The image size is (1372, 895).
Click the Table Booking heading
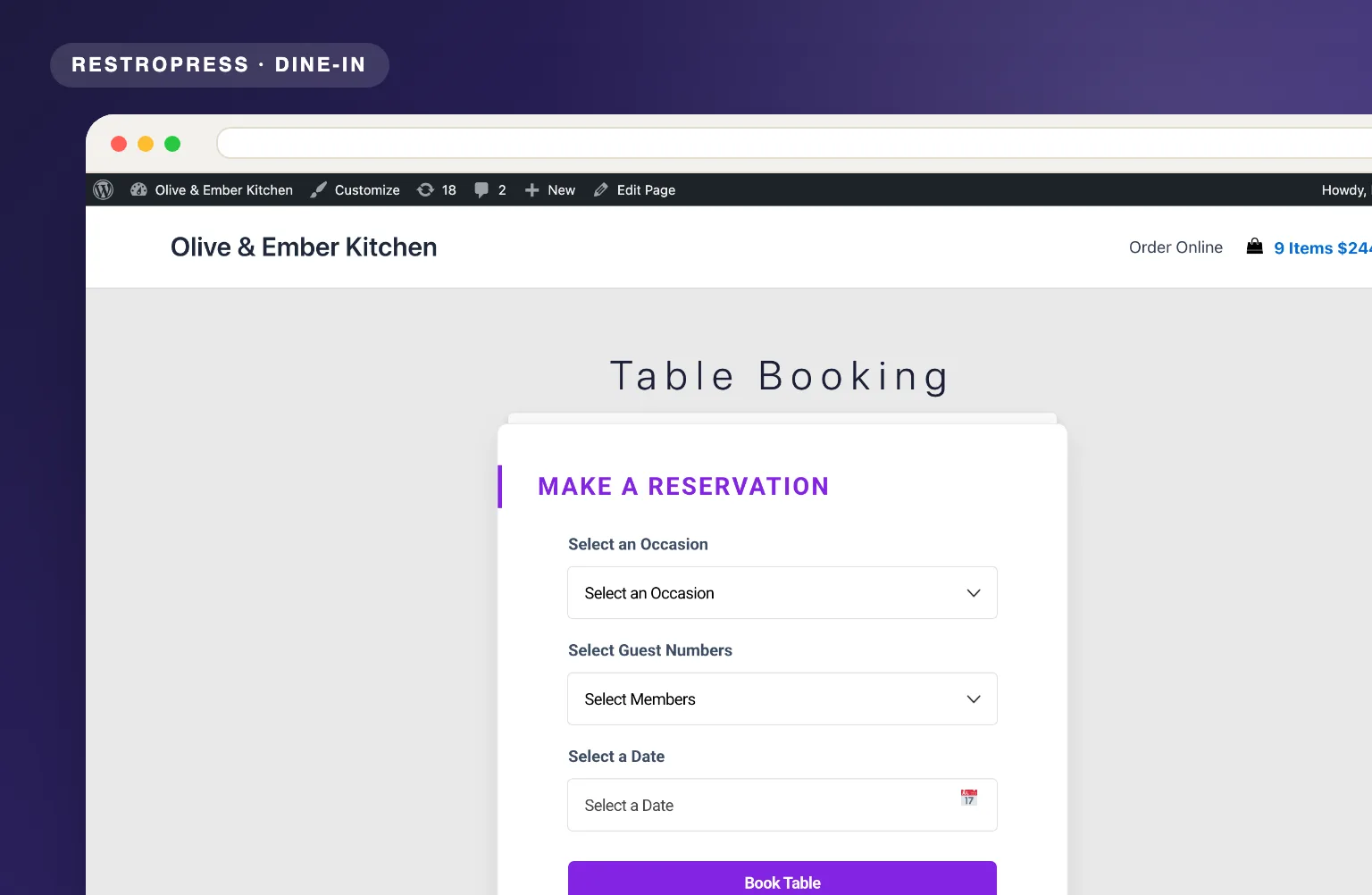coord(780,376)
